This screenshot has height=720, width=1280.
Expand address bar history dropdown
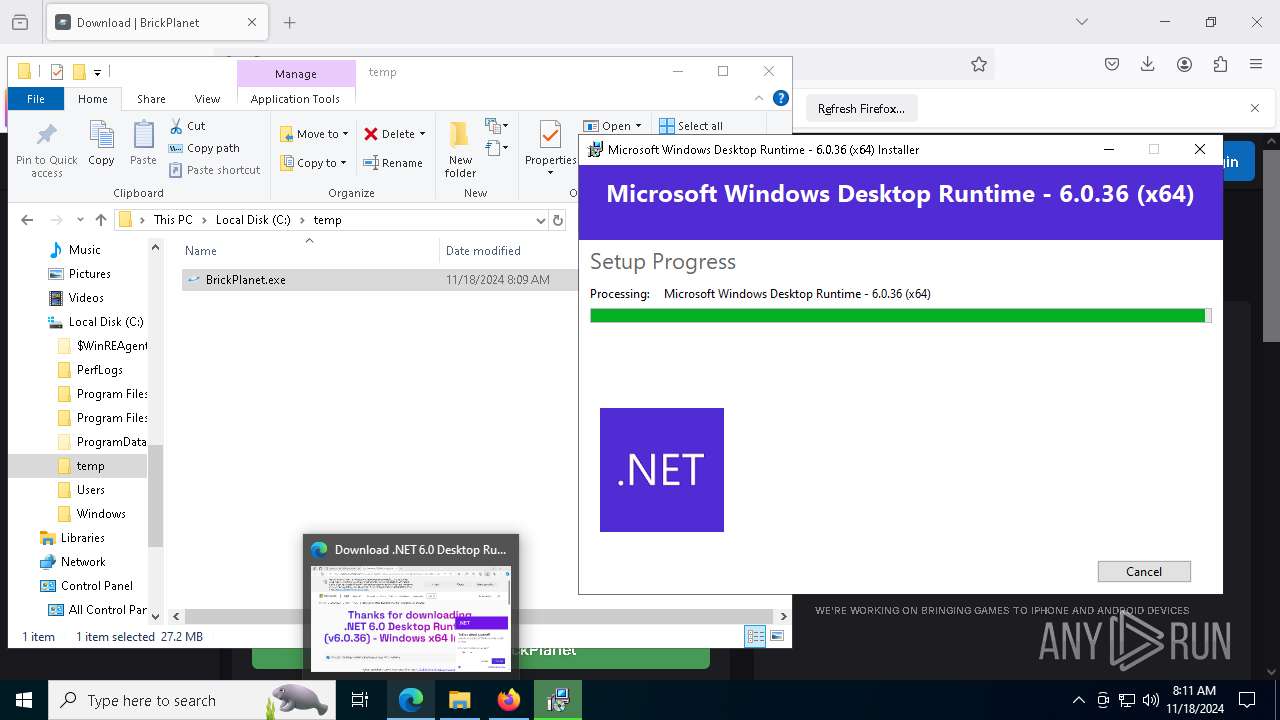(x=541, y=220)
